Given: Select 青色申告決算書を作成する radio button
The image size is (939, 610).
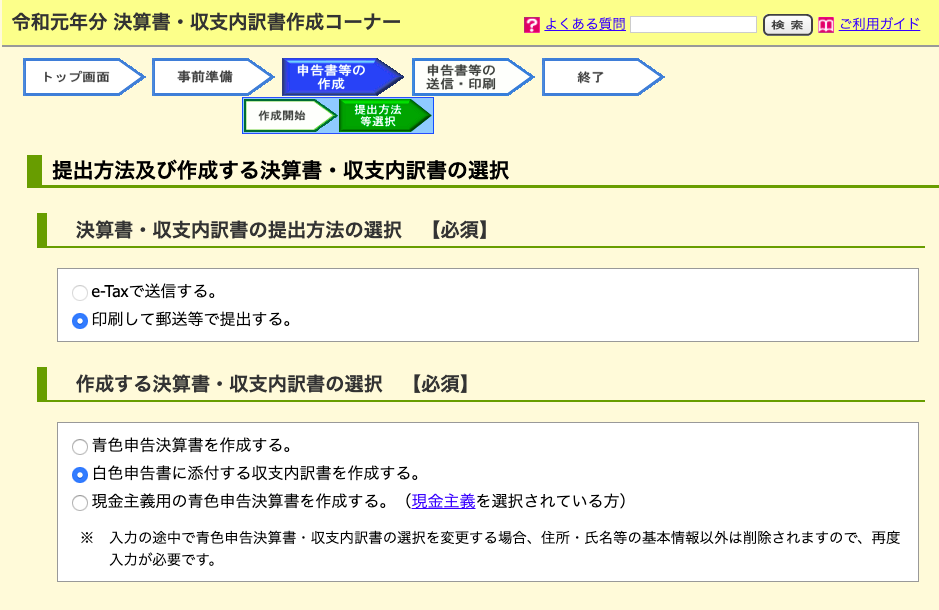Looking at the screenshot, I should [x=80, y=447].
